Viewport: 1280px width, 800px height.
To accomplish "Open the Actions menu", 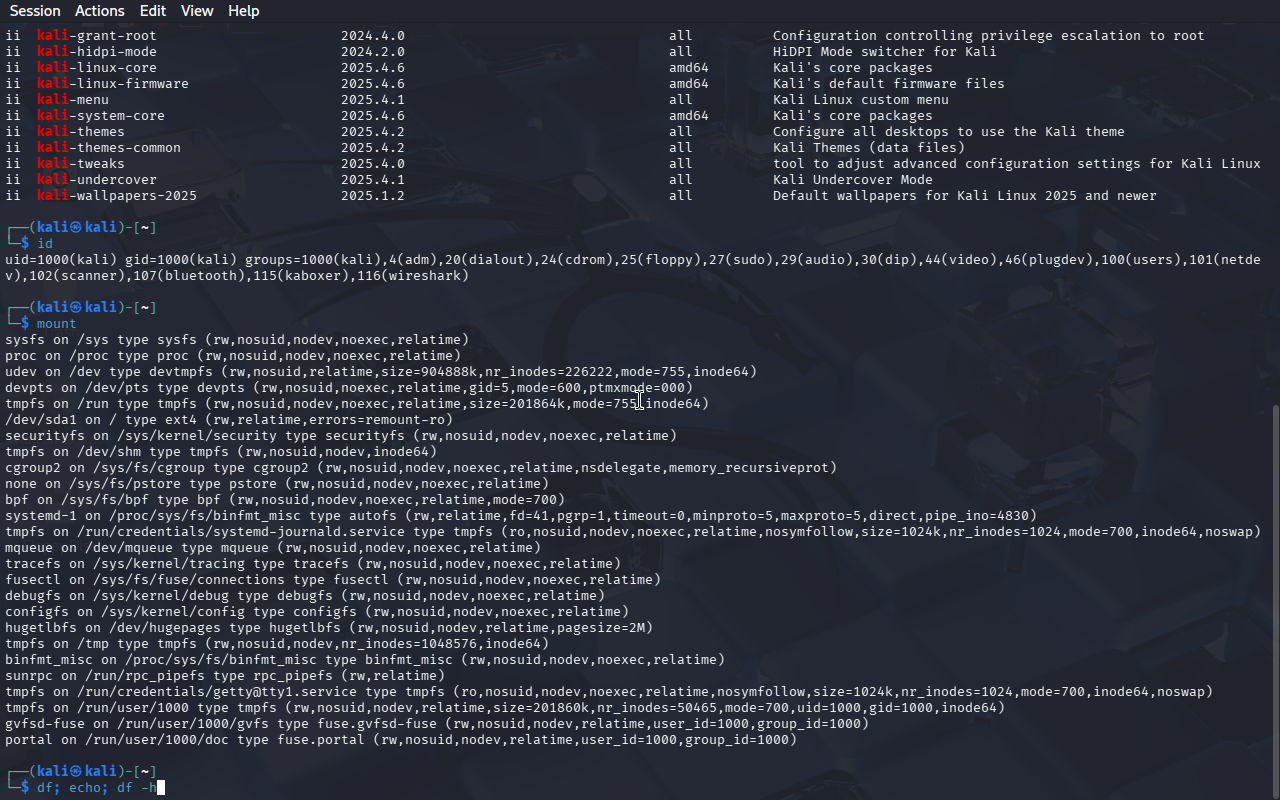I will click(100, 11).
